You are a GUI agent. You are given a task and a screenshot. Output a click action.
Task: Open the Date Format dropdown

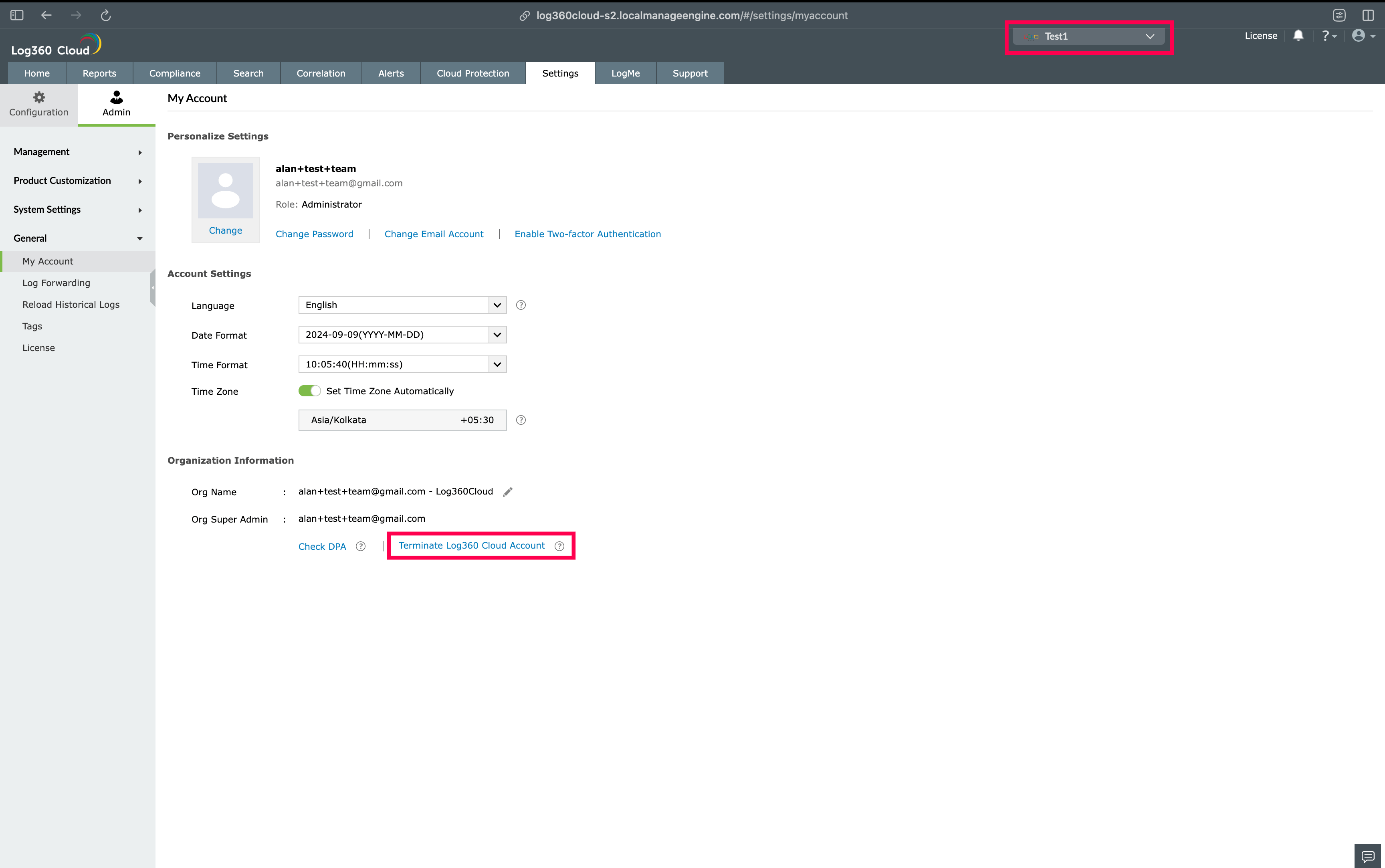[402, 335]
